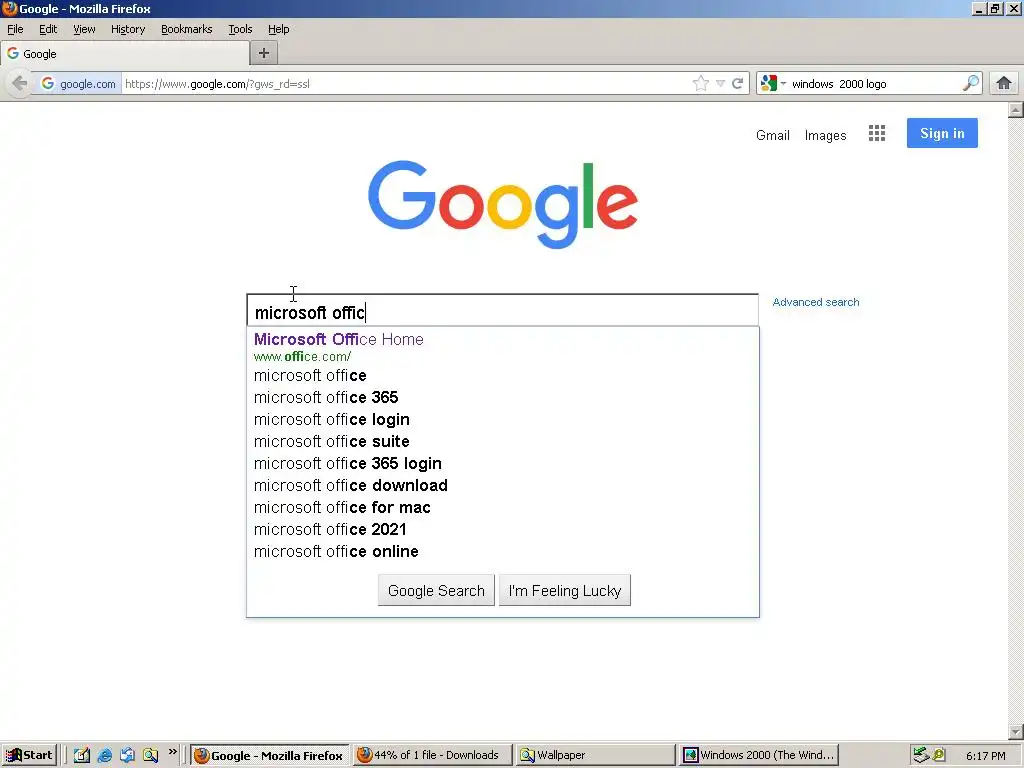
Task: Select the Google - Mozilla Firefox taskbar button
Action: pyautogui.click(x=270, y=755)
